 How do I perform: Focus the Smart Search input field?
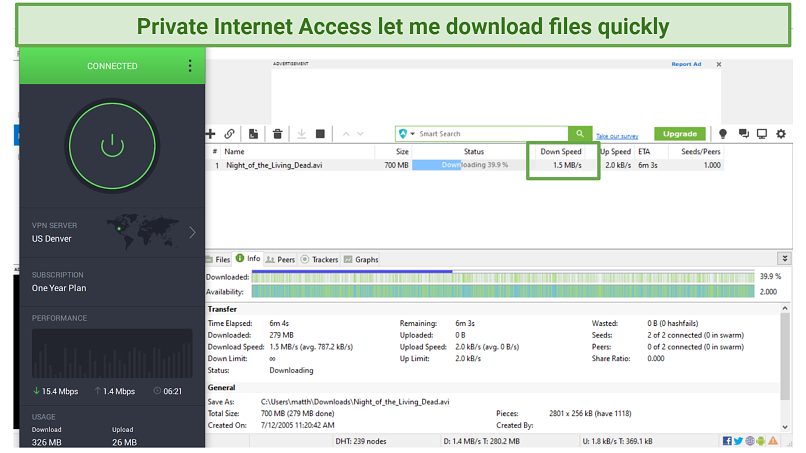pos(492,134)
